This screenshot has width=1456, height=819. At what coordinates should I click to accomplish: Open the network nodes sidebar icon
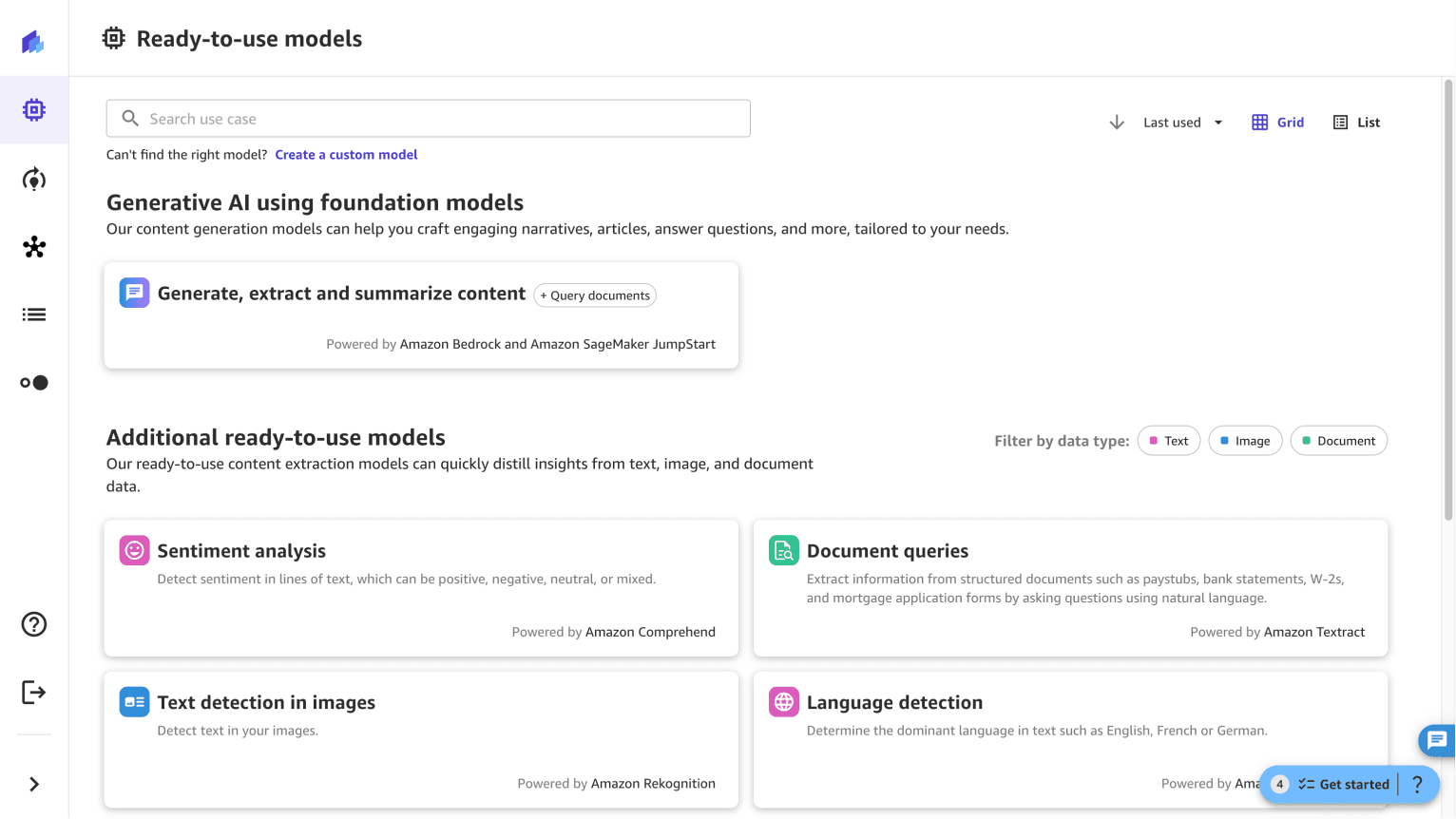click(34, 247)
